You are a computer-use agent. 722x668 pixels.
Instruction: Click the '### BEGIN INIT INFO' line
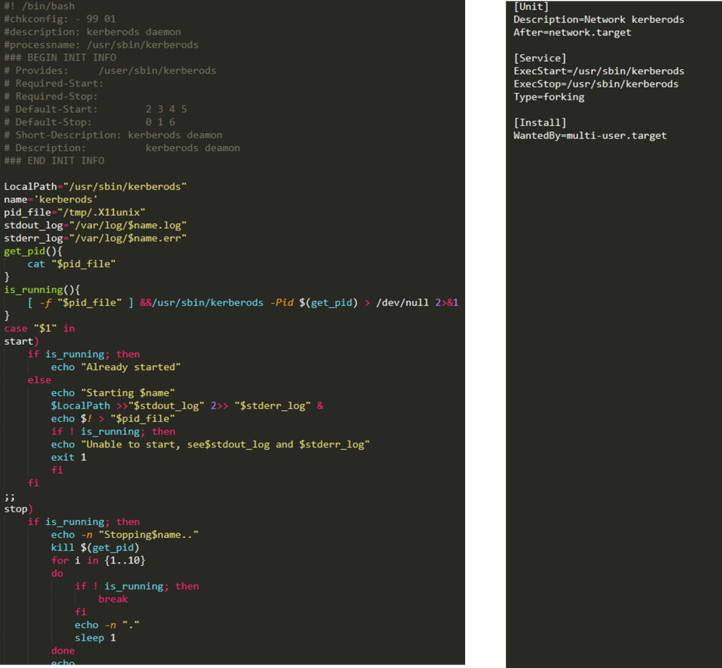click(60, 58)
